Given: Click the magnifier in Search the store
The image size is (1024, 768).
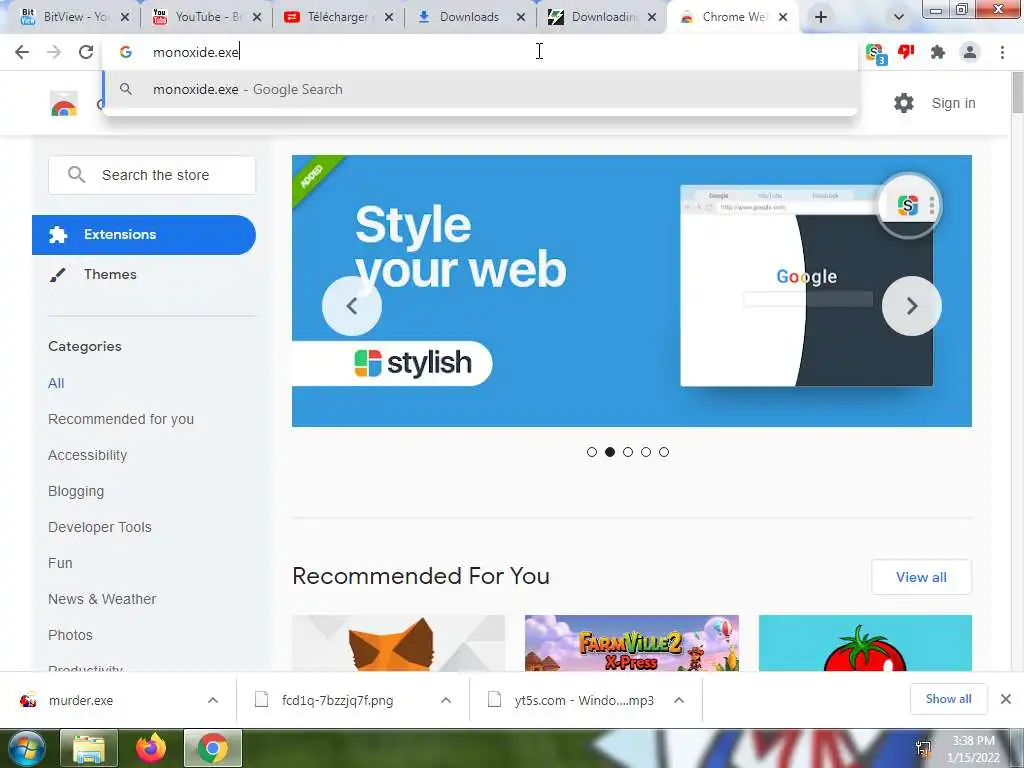Looking at the screenshot, I should (x=76, y=174).
